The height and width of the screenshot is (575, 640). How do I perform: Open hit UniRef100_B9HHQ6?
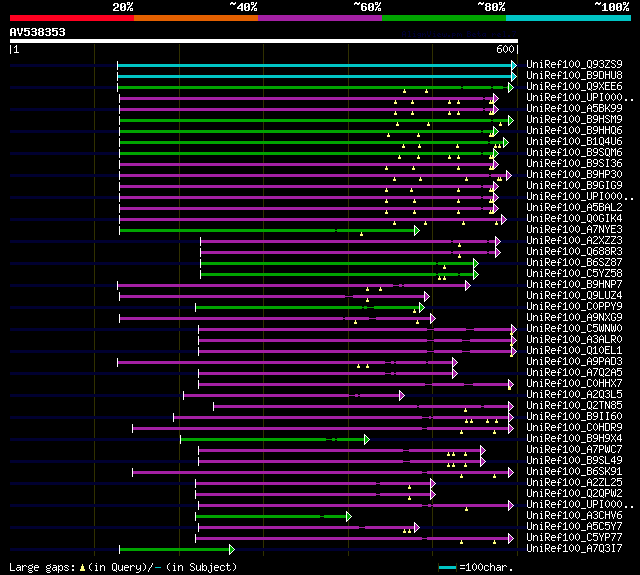(574, 131)
